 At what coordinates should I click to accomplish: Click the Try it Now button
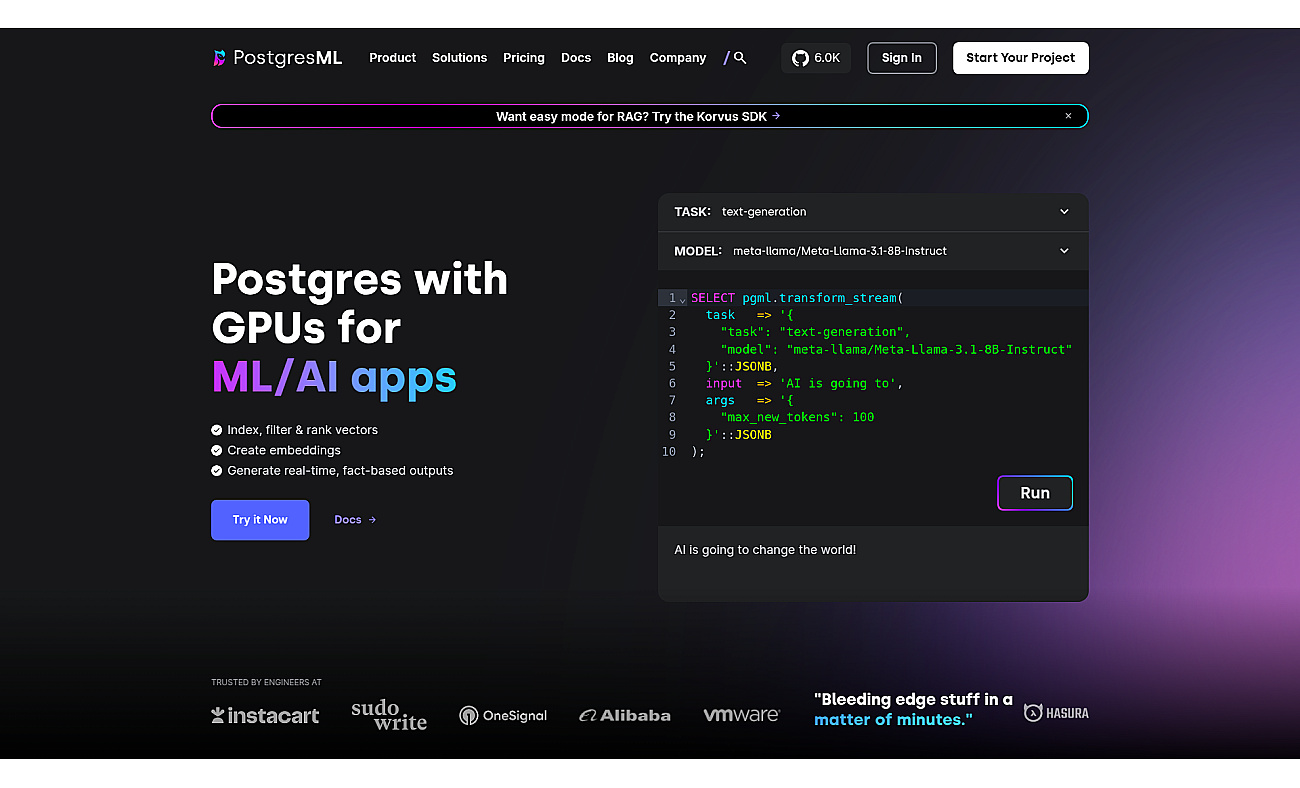260,520
